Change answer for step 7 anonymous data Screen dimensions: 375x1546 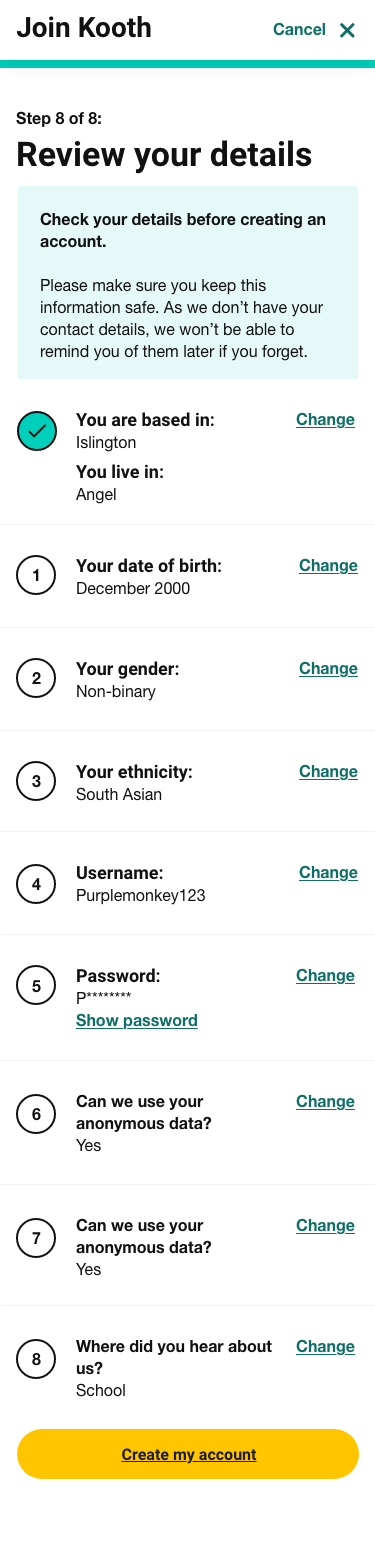(x=325, y=1225)
